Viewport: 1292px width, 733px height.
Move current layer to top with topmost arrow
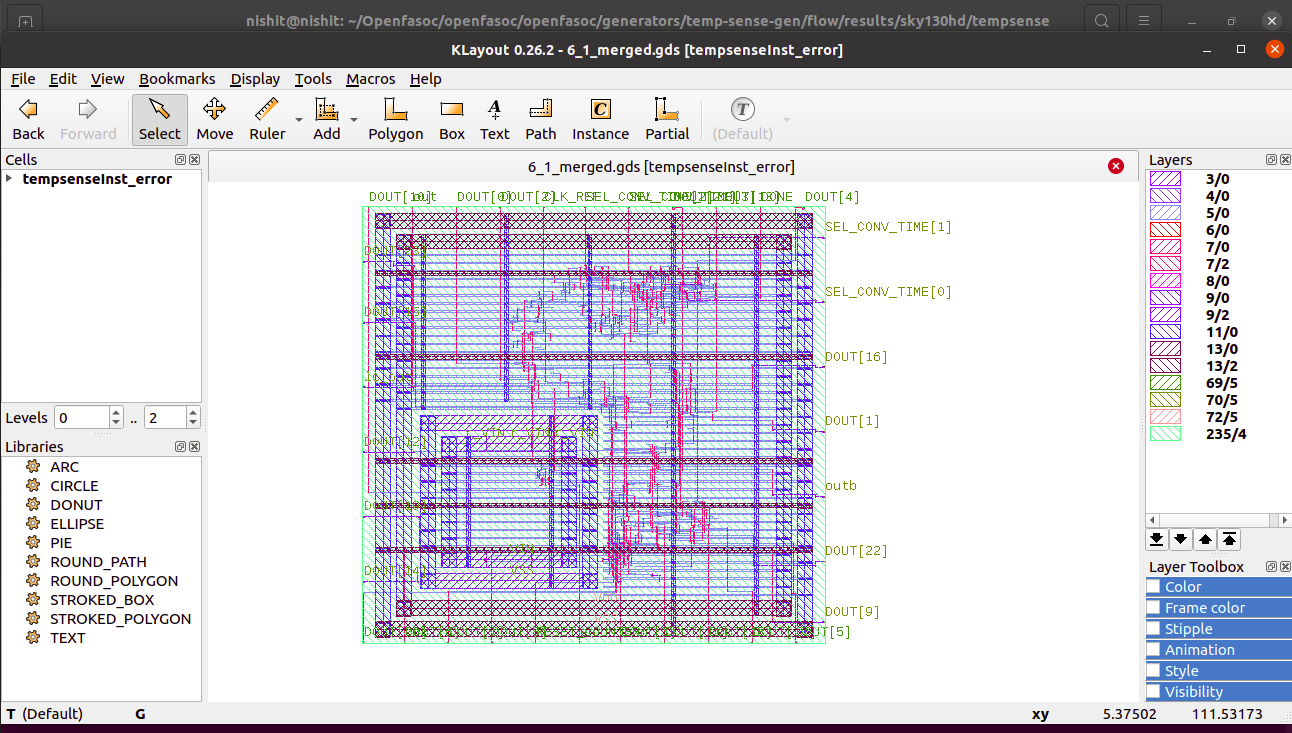tap(1228, 539)
